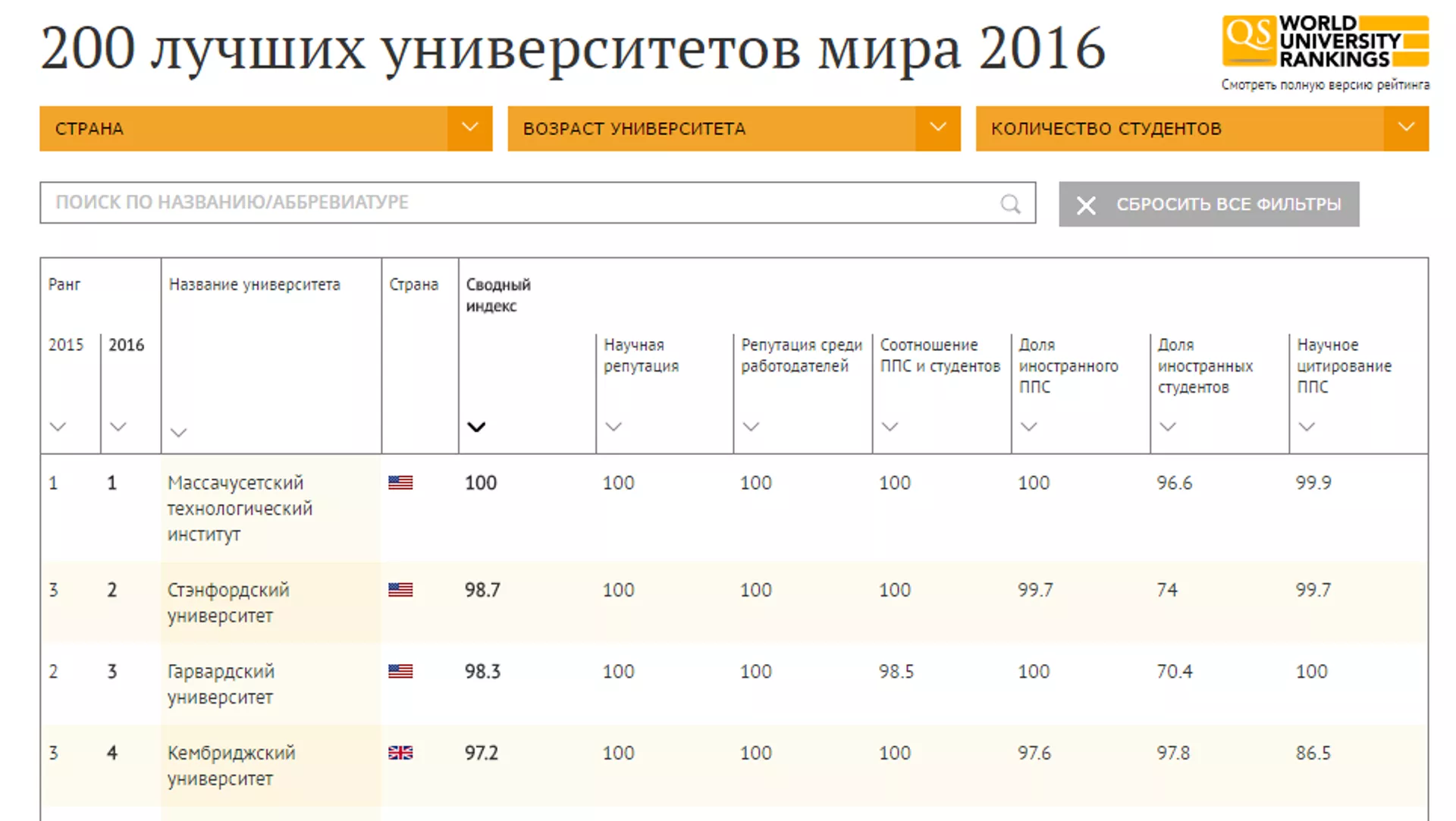This screenshot has height=821, width=1456.
Task: Click the UK flag in the Cambridge row
Action: tap(400, 753)
